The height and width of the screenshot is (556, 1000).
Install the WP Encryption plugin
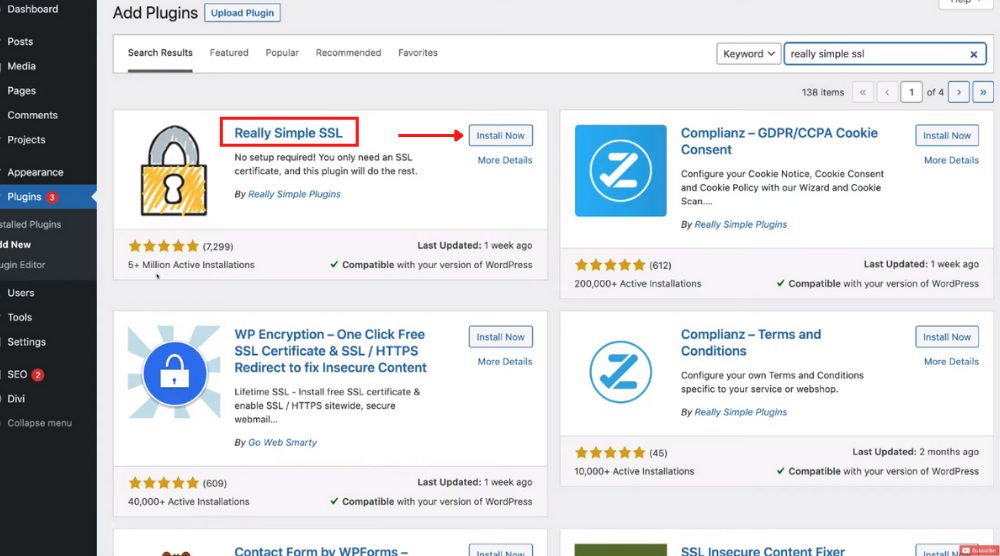pos(501,337)
